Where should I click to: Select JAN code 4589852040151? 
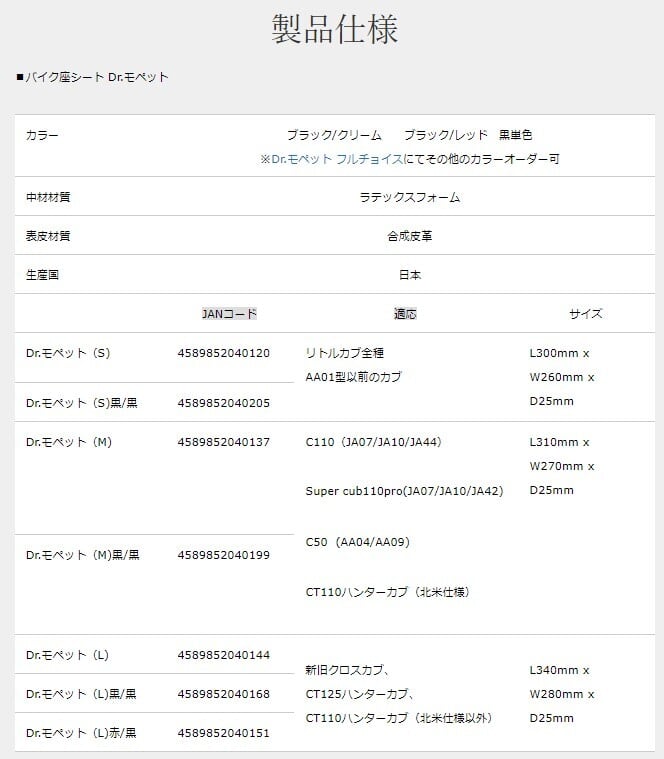224,733
